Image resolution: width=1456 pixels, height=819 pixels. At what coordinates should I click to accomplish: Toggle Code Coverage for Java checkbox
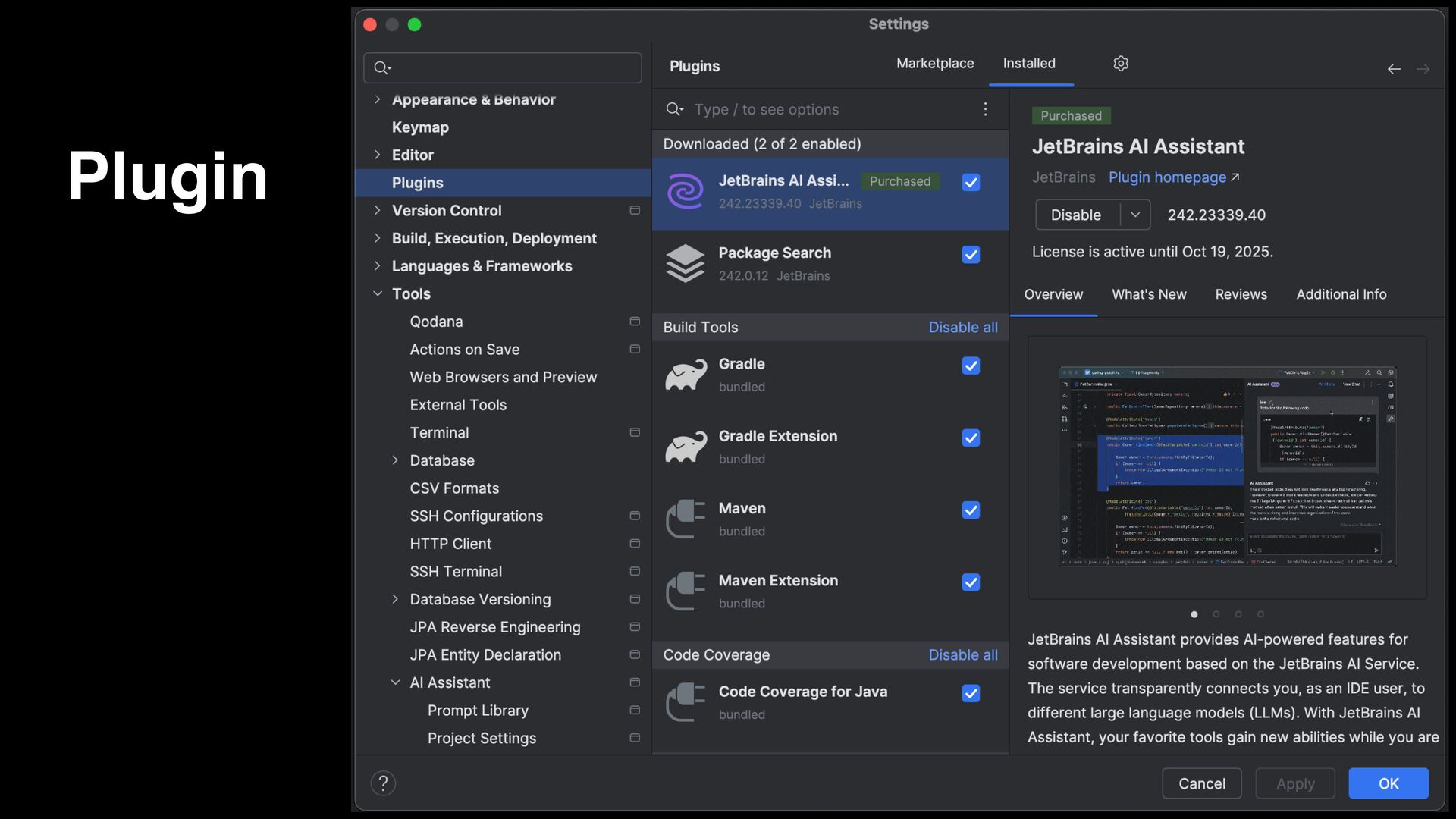tap(971, 694)
